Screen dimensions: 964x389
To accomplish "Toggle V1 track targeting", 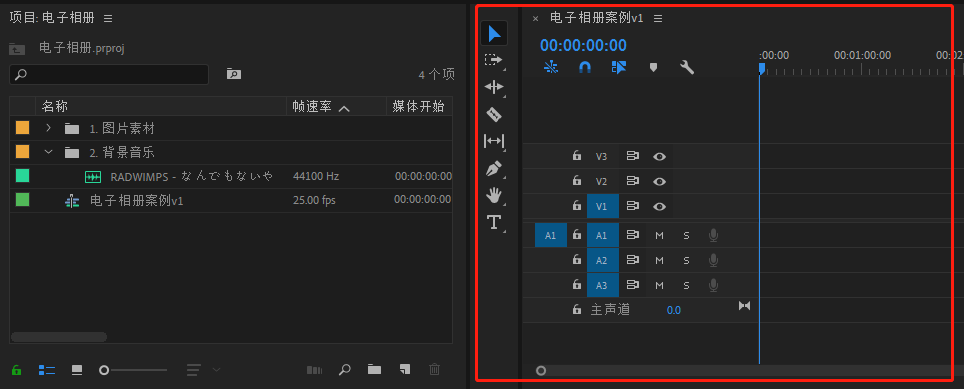I will click(602, 206).
